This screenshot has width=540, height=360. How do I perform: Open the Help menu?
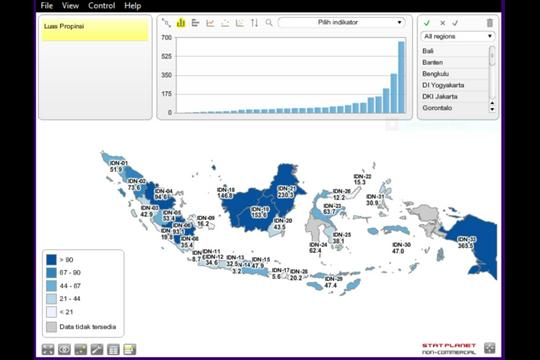(x=133, y=6)
